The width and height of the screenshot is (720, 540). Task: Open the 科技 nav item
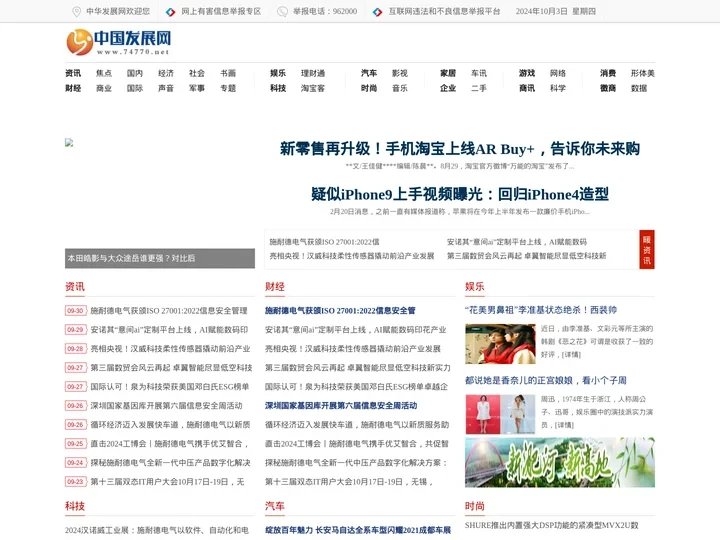[278, 88]
